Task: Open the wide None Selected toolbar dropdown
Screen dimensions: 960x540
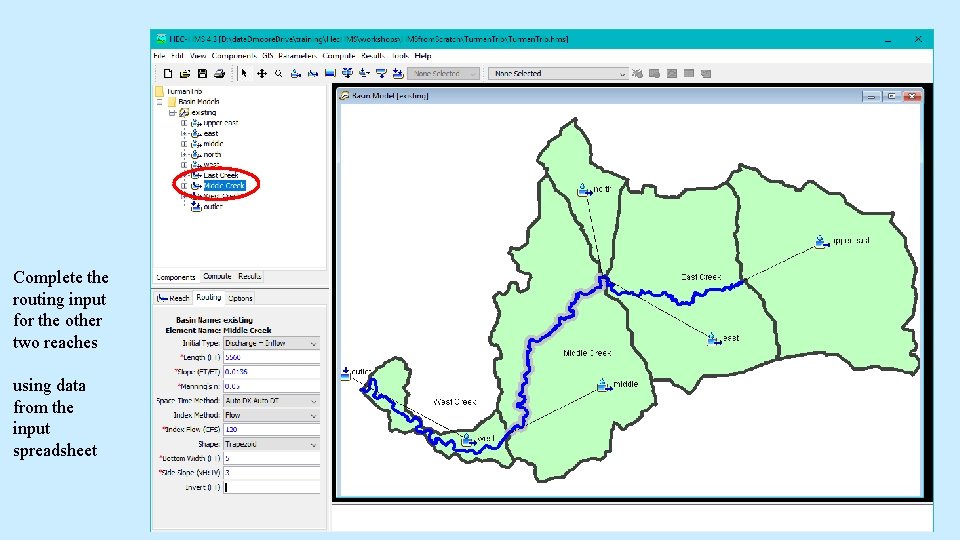Action: tap(558, 73)
